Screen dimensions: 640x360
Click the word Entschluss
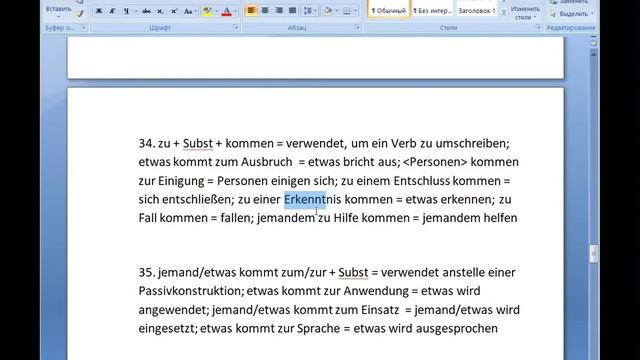coord(421,181)
